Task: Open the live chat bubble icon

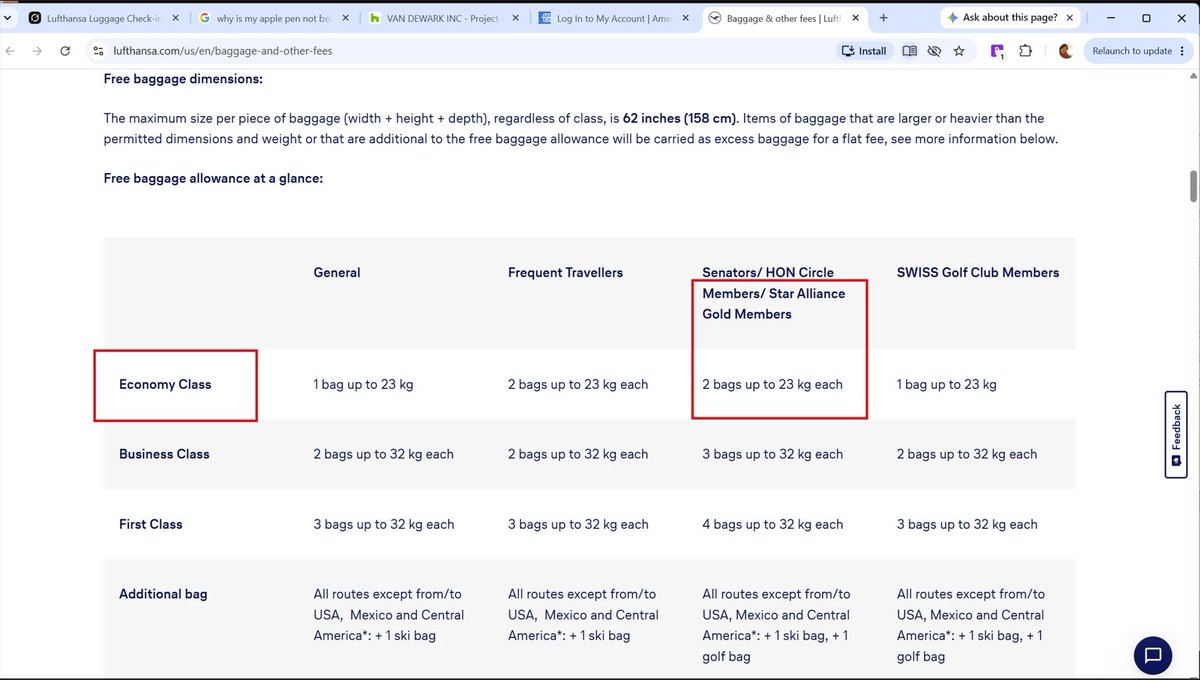Action: click(x=1152, y=656)
